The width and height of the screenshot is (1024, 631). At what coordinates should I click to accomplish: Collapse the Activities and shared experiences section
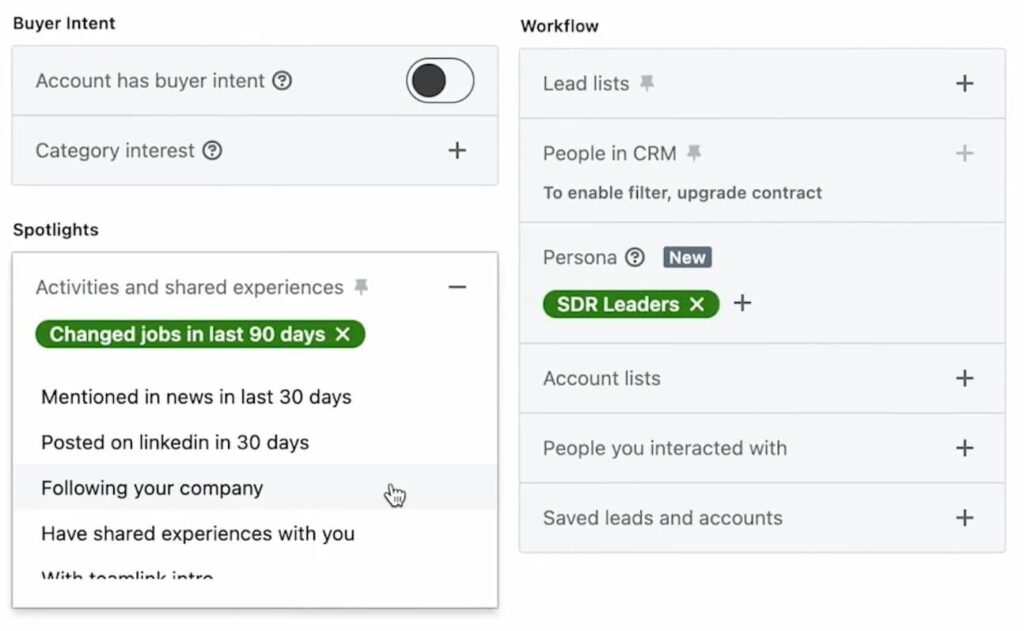click(x=458, y=287)
